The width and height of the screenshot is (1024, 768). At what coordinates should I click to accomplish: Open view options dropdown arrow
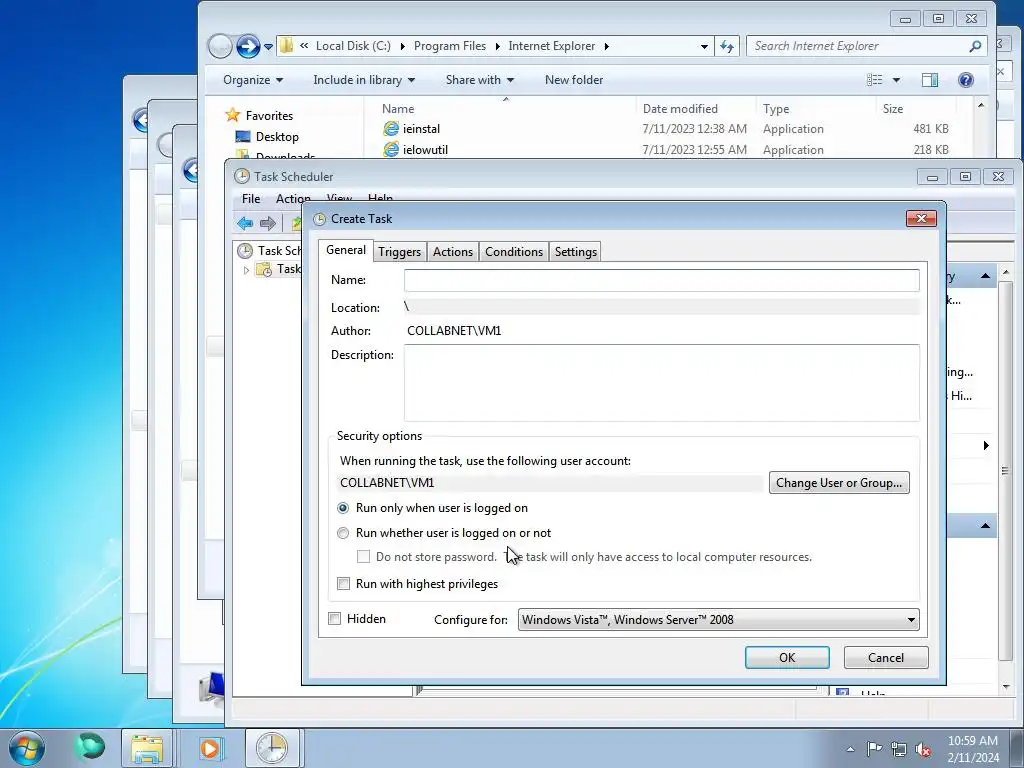896,80
